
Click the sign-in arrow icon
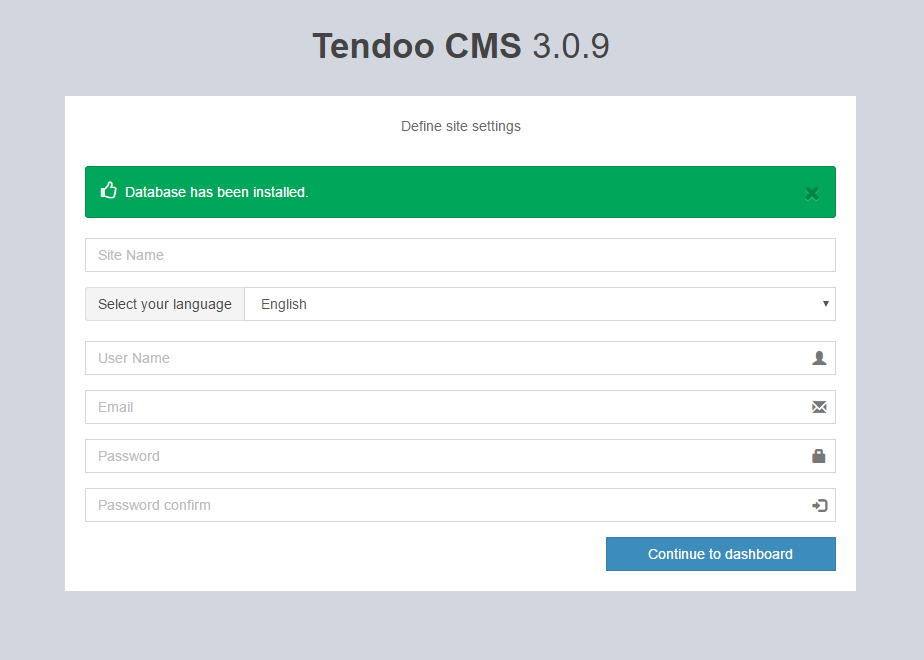click(x=820, y=505)
